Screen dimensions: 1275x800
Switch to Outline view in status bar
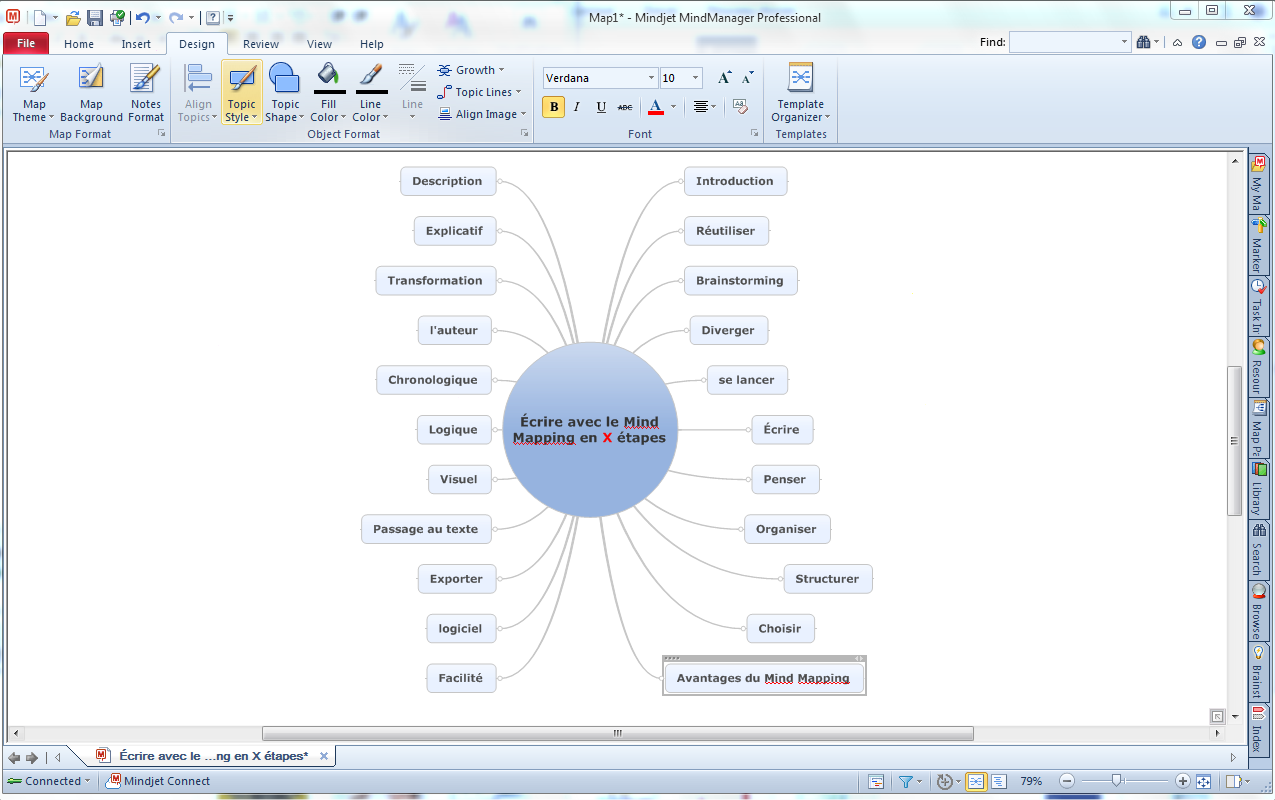tap(998, 781)
